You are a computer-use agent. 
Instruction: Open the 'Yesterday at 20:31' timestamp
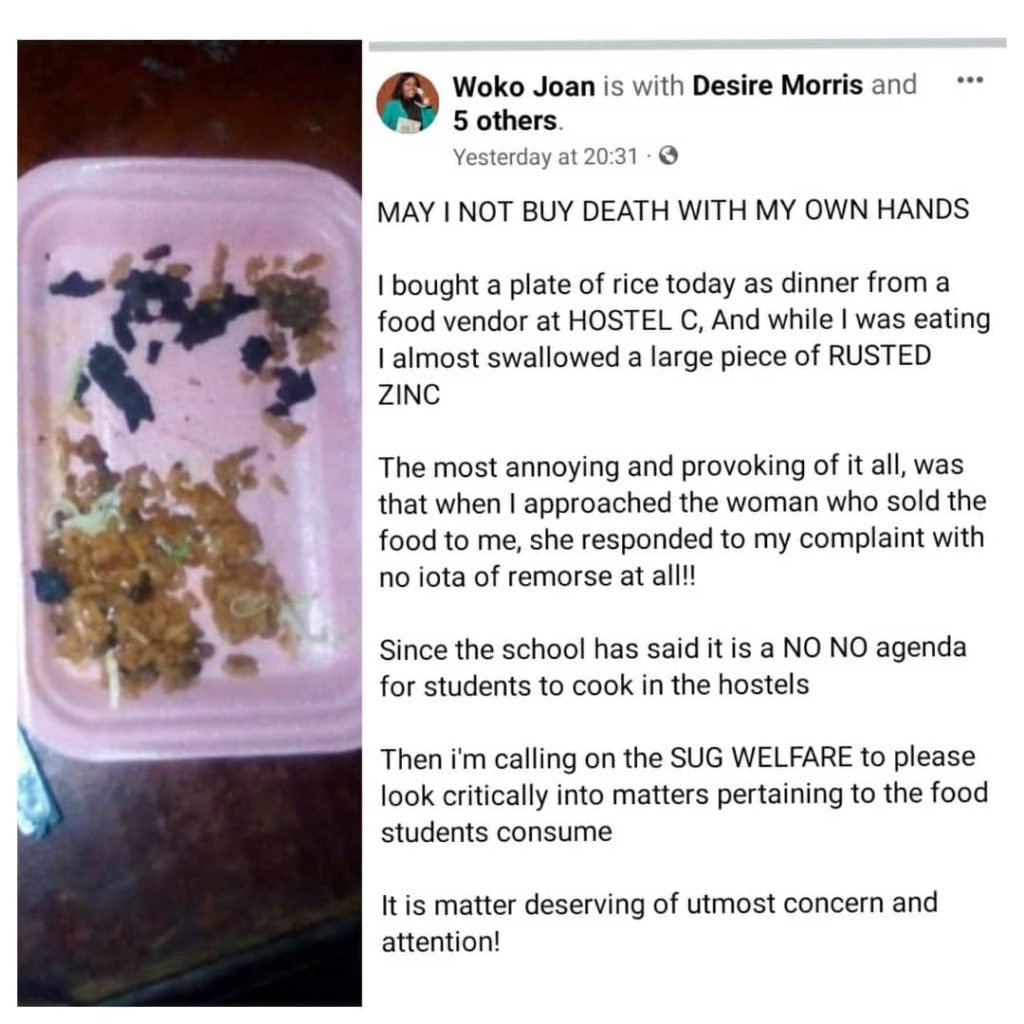tap(545, 157)
